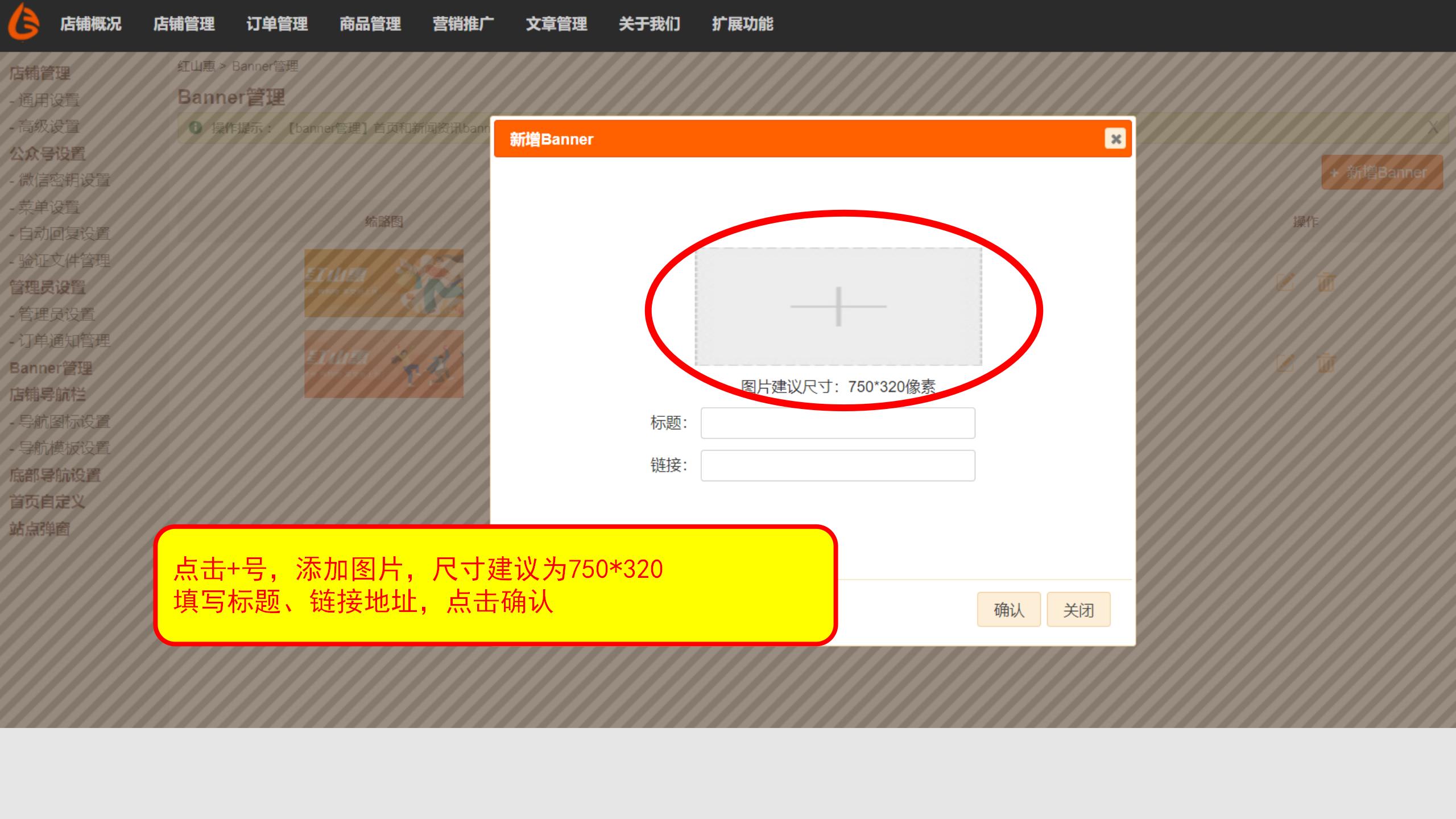The image size is (1456, 819).
Task: Open 关于我们 in top navigation
Action: tap(650, 24)
